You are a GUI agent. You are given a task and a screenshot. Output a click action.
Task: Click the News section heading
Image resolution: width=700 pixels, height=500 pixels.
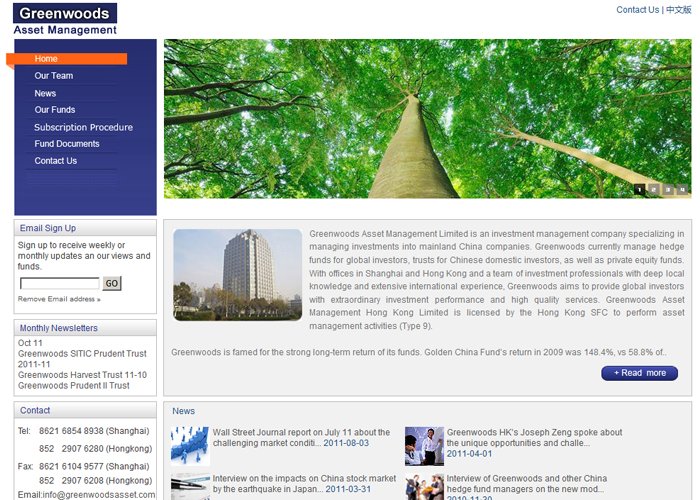click(x=183, y=411)
